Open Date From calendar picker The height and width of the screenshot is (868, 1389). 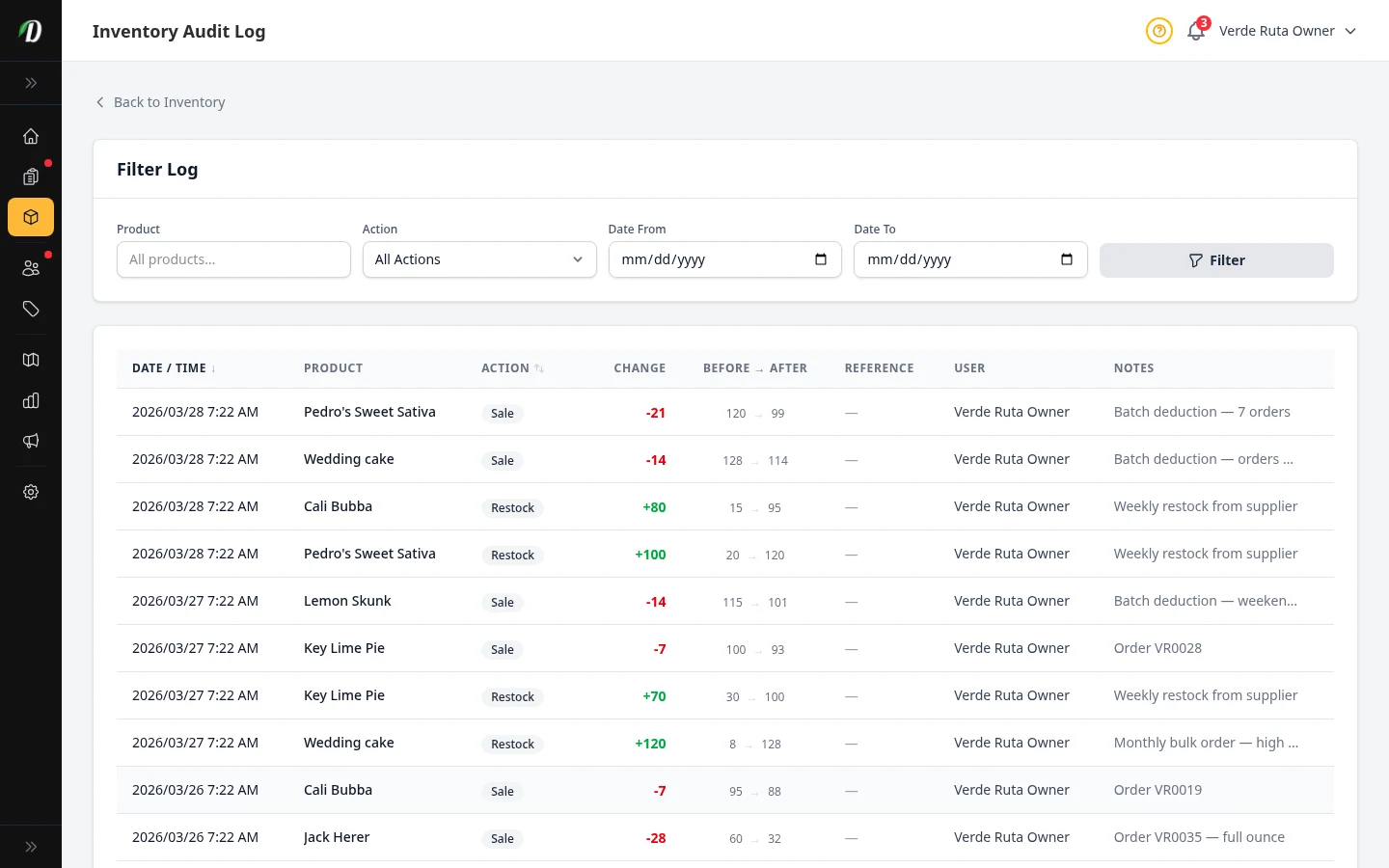click(821, 259)
